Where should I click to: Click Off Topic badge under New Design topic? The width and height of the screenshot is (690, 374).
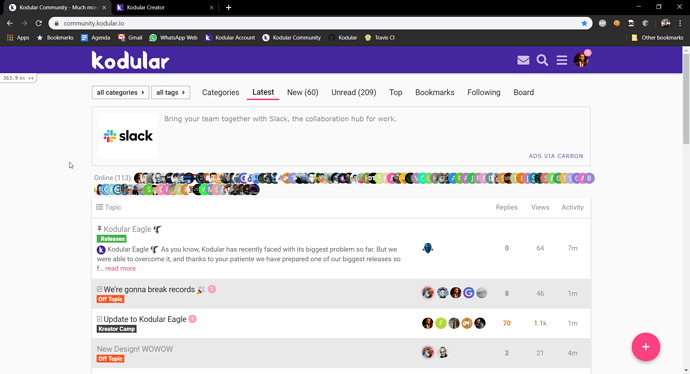point(110,359)
